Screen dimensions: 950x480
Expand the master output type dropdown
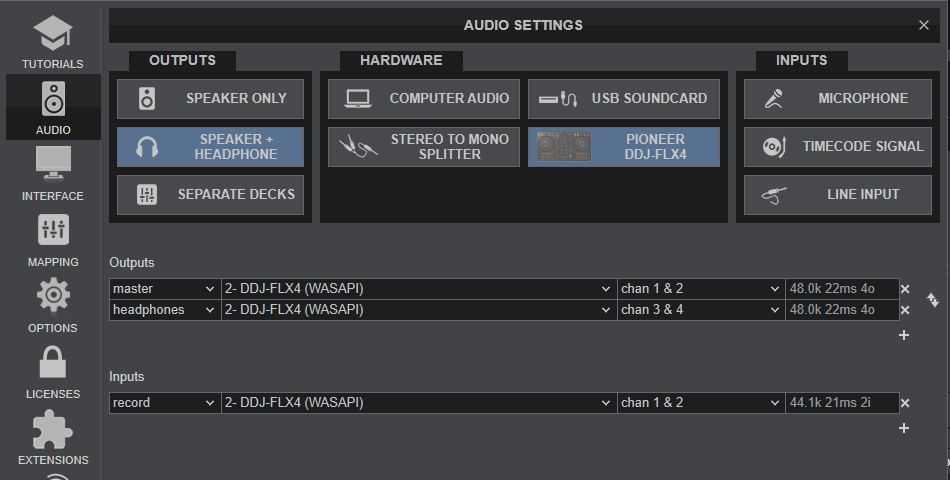pyautogui.click(x=164, y=289)
